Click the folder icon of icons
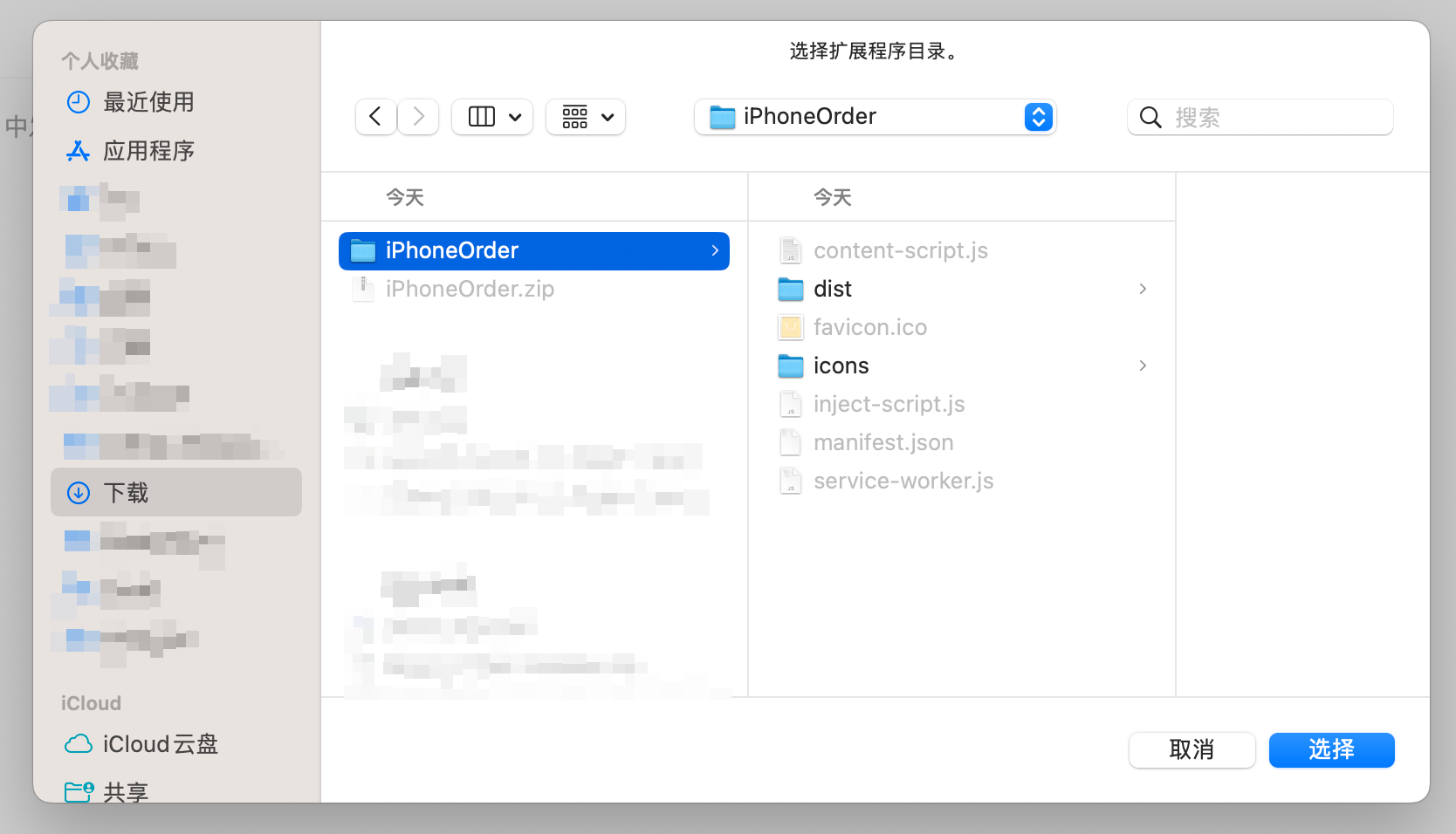 point(791,366)
